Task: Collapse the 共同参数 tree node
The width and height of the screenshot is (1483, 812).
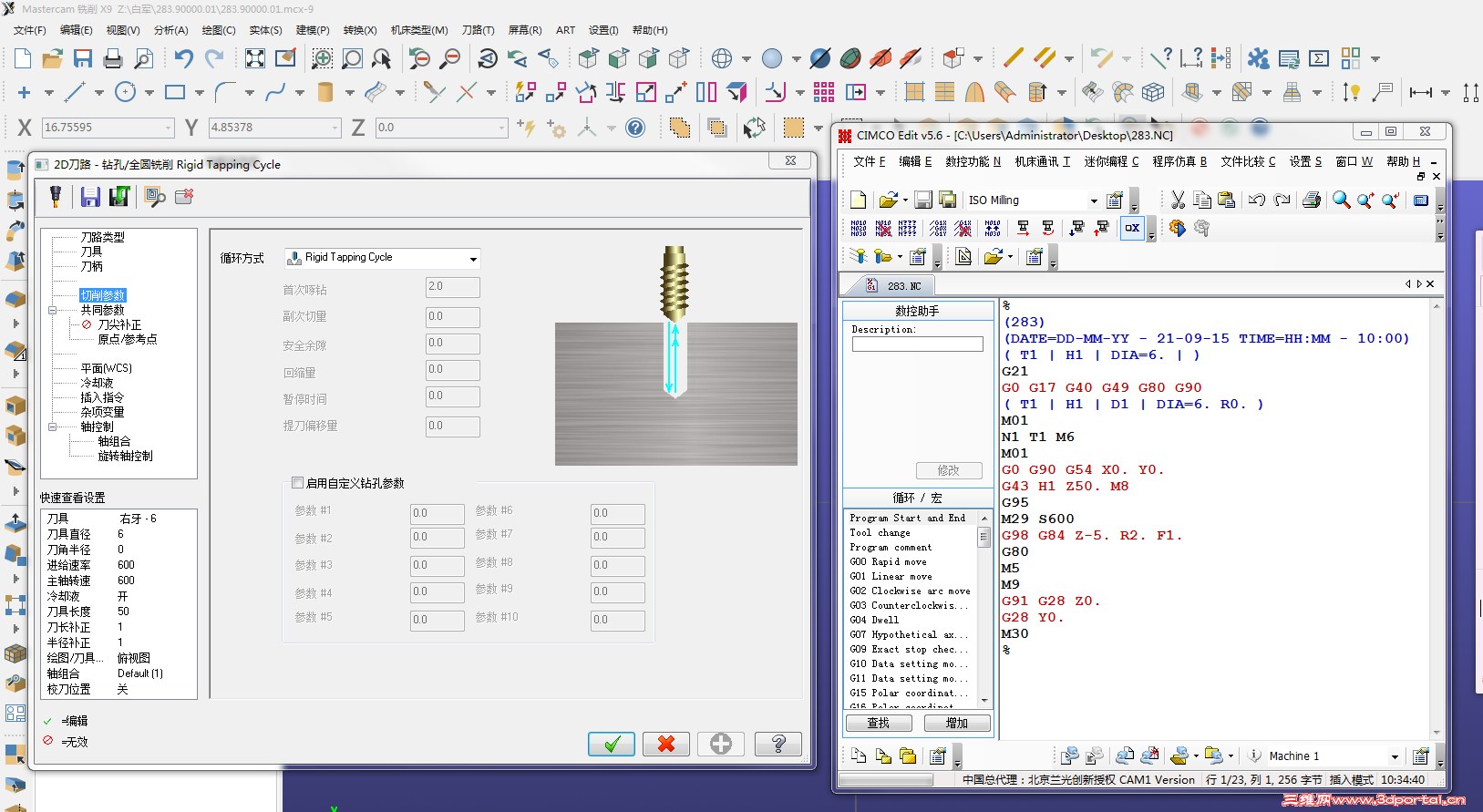Action: click(x=53, y=310)
